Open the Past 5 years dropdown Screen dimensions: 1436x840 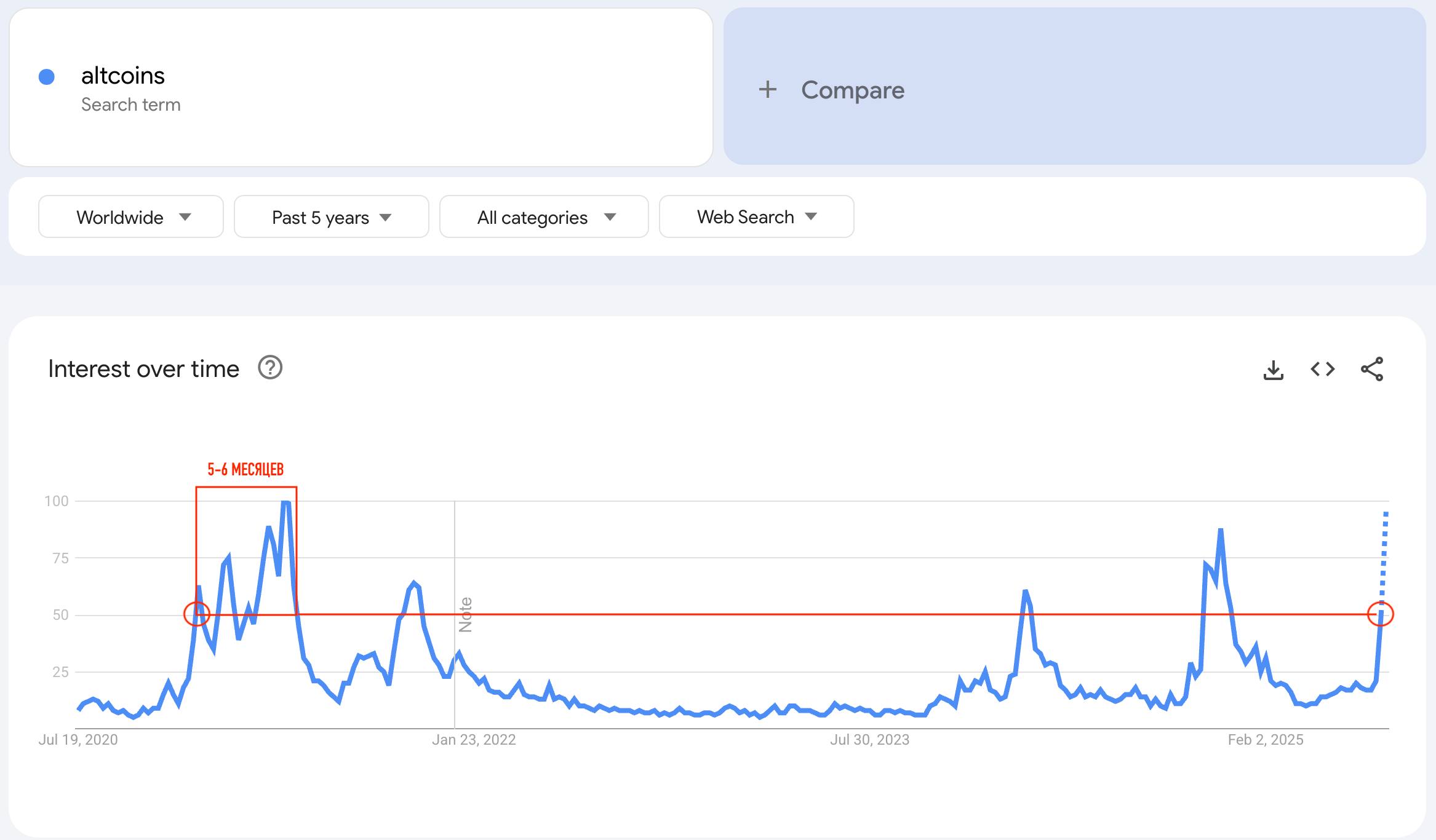coord(332,216)
